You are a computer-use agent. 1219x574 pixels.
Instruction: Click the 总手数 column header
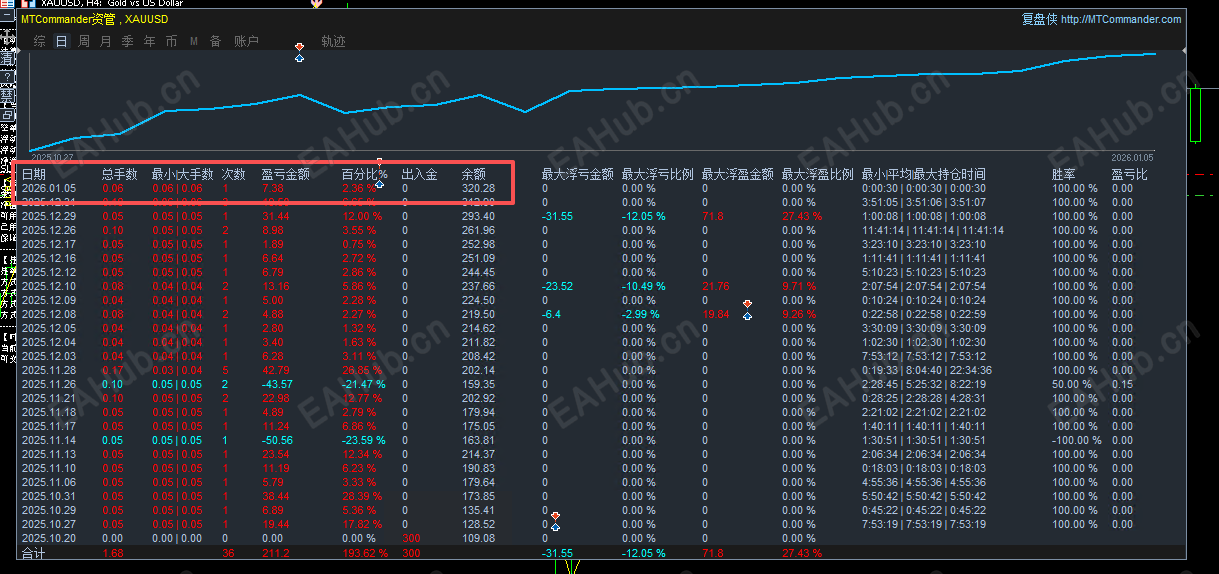(120, 174)
